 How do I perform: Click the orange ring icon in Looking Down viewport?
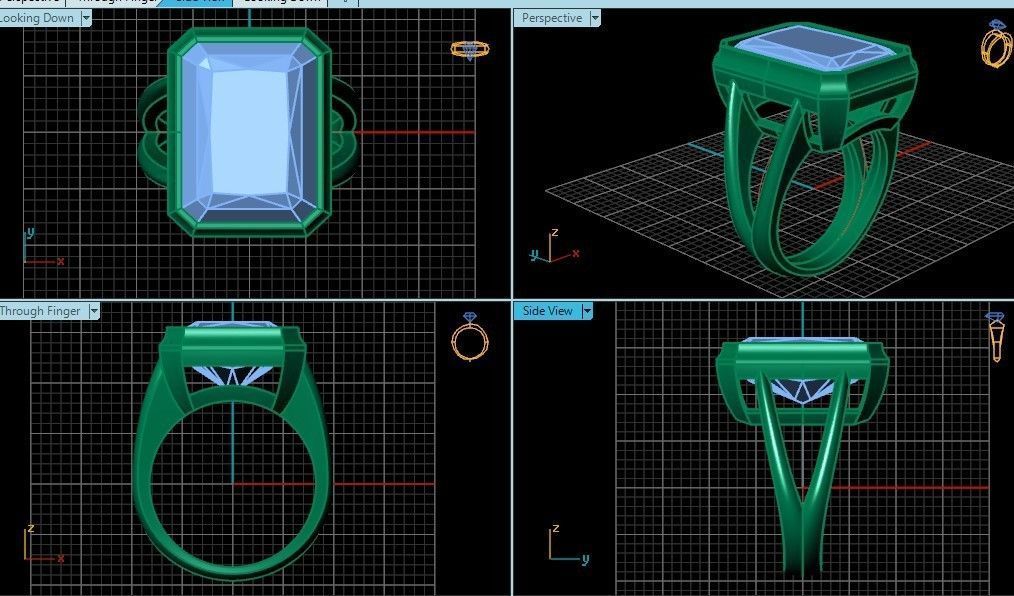tap(470, 50)
